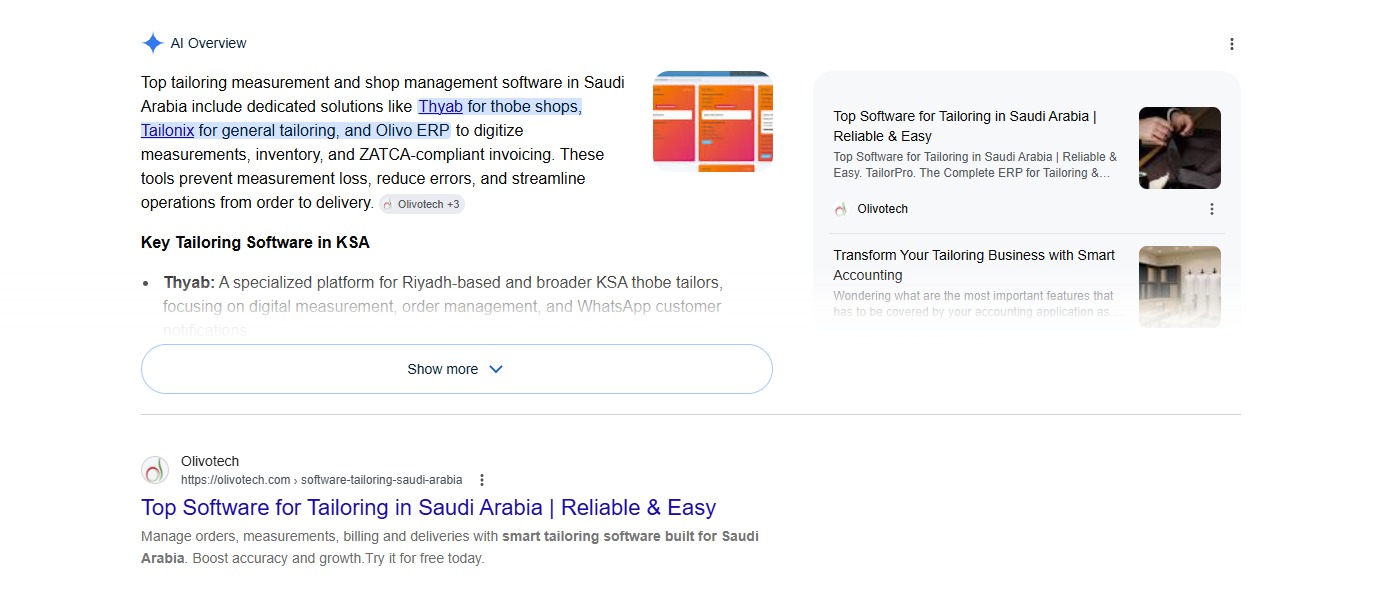Image resolution: width=1394 pixels, height=591 pixels.
Task: Open three-dot menu beside the olivotech.com result URL
Action: [x=482, y=480]
